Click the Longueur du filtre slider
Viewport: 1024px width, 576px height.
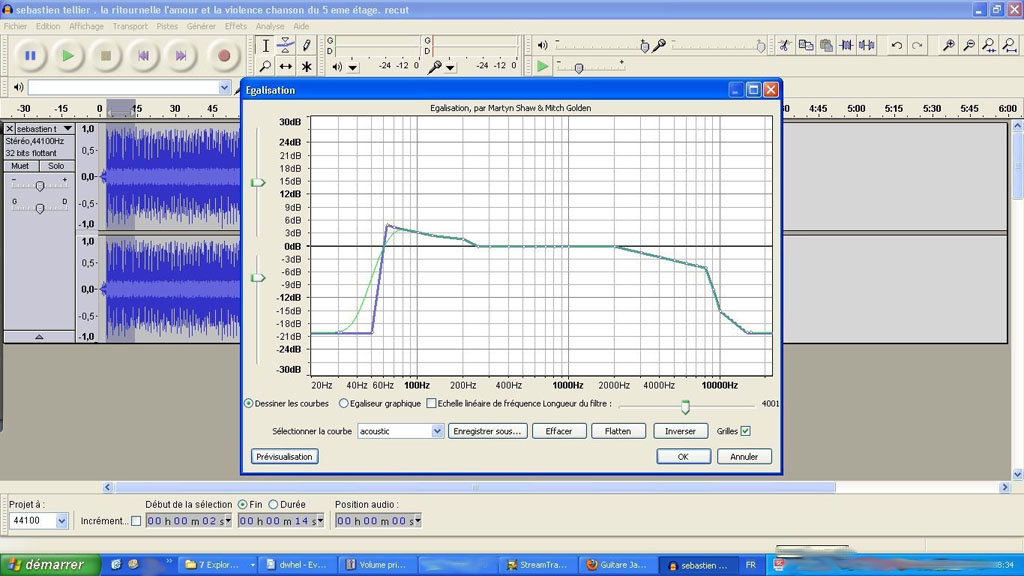click(685, 407)
